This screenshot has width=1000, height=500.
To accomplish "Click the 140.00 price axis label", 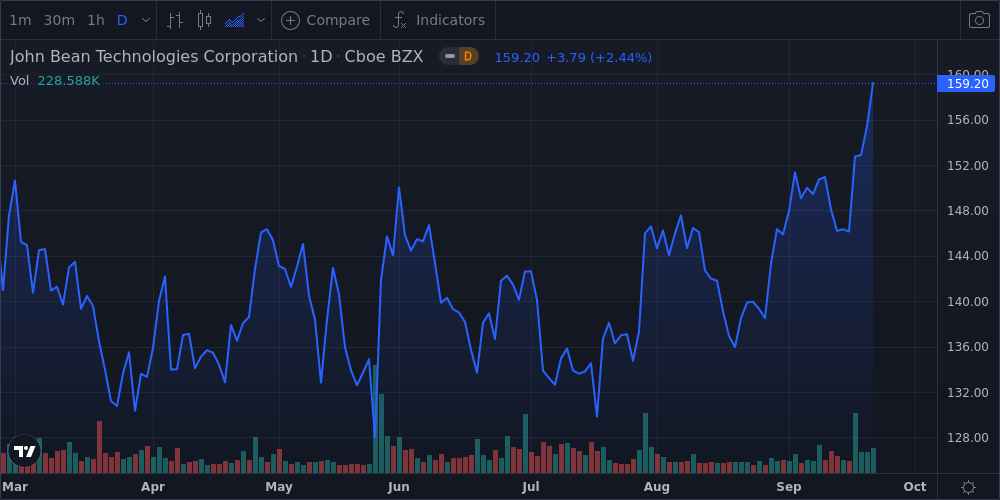I will click(968, 302).
